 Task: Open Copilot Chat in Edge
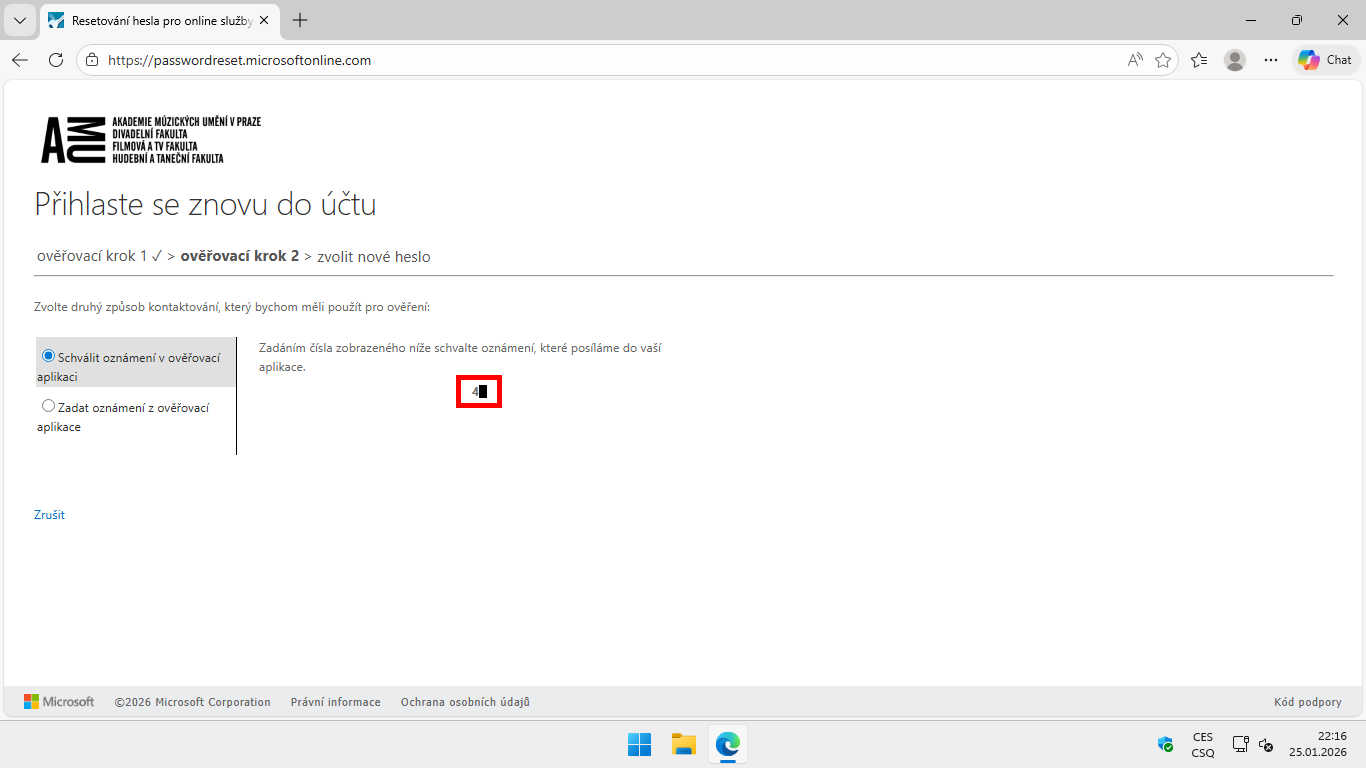click(x=1325, y=59)
